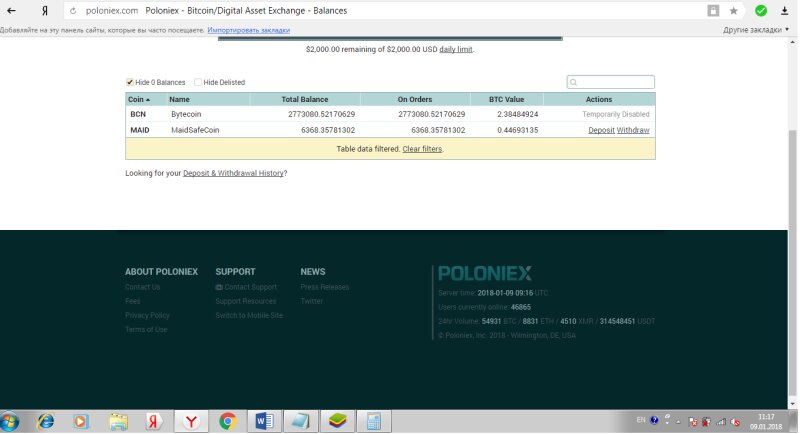Screen dimensions: 800x434
Task: Click the browser back arrow
Action: point(11,10)
